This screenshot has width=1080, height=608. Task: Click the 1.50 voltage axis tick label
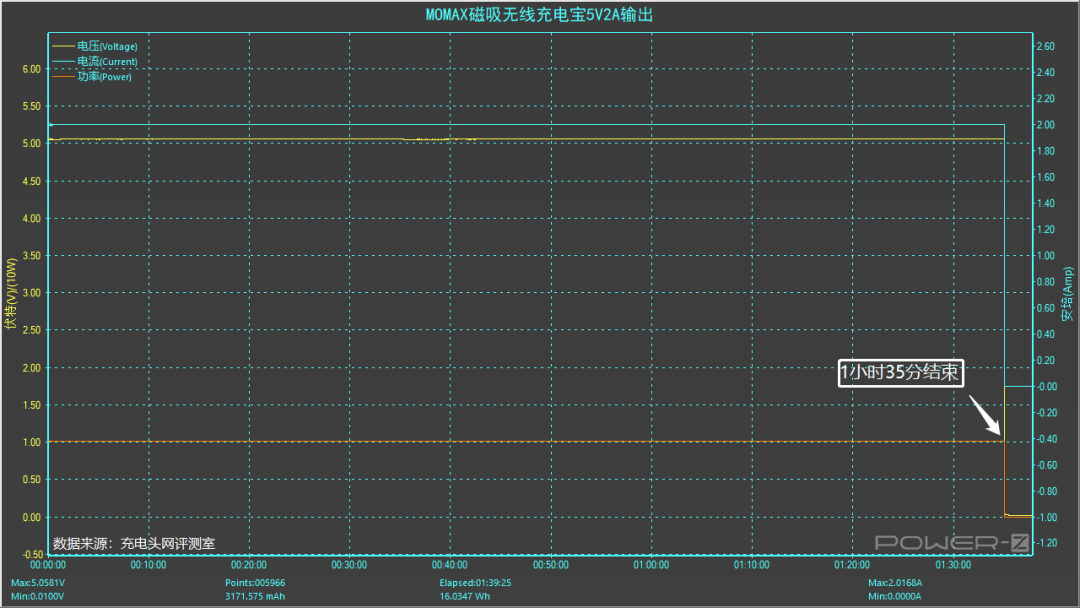coord(32,405)
